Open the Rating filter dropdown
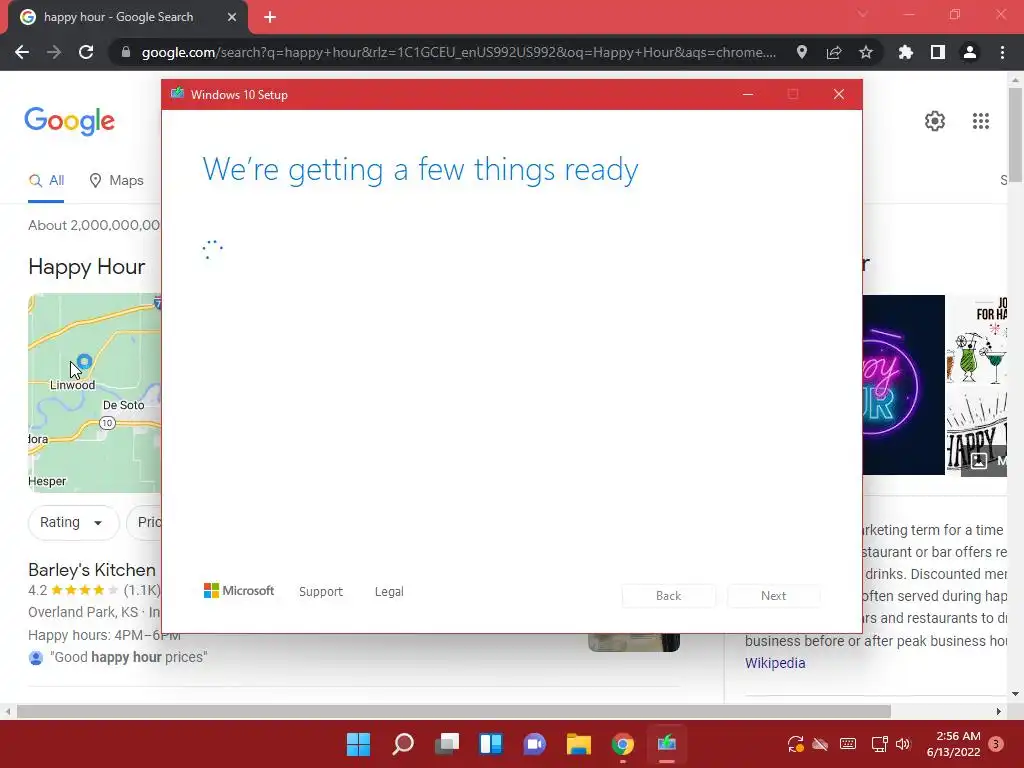Screen dimensions: 1024x768 pyautogui.click(x=73, y=522)
